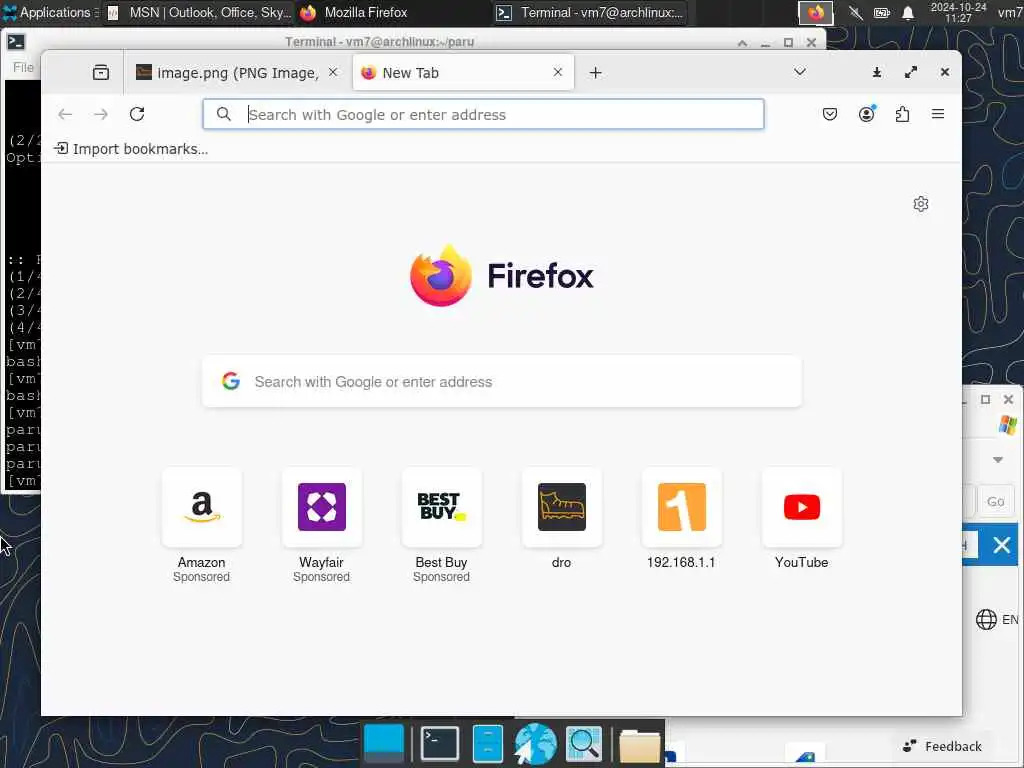
Task: Switch to MSN Outlook taskbar window
Action: pos(199,12)
